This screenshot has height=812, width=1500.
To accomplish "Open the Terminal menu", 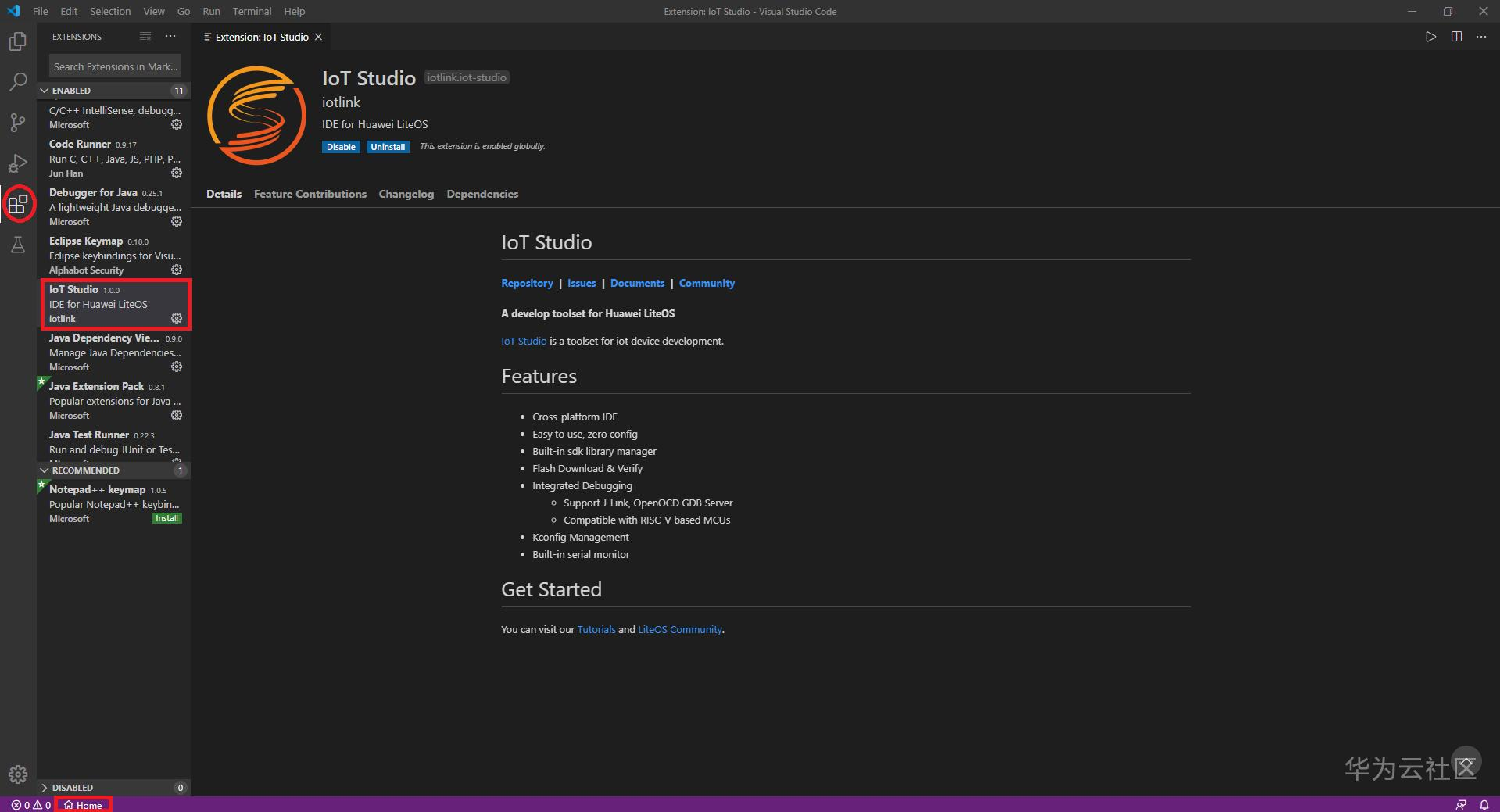I will (252, 11).
